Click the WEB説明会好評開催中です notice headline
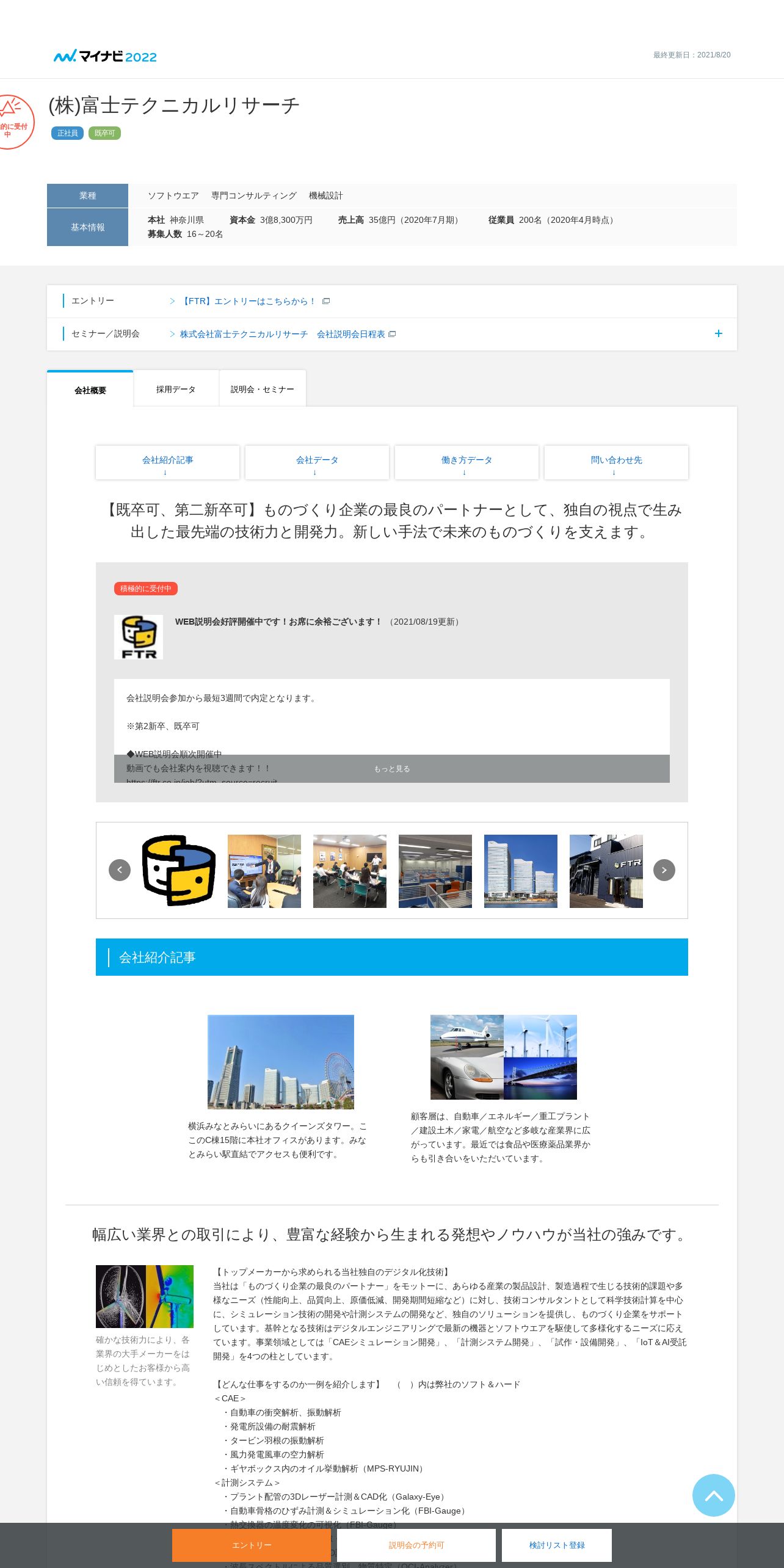Image resolution: width=784 pixels, height=1568 pixels. pos(278,622)
